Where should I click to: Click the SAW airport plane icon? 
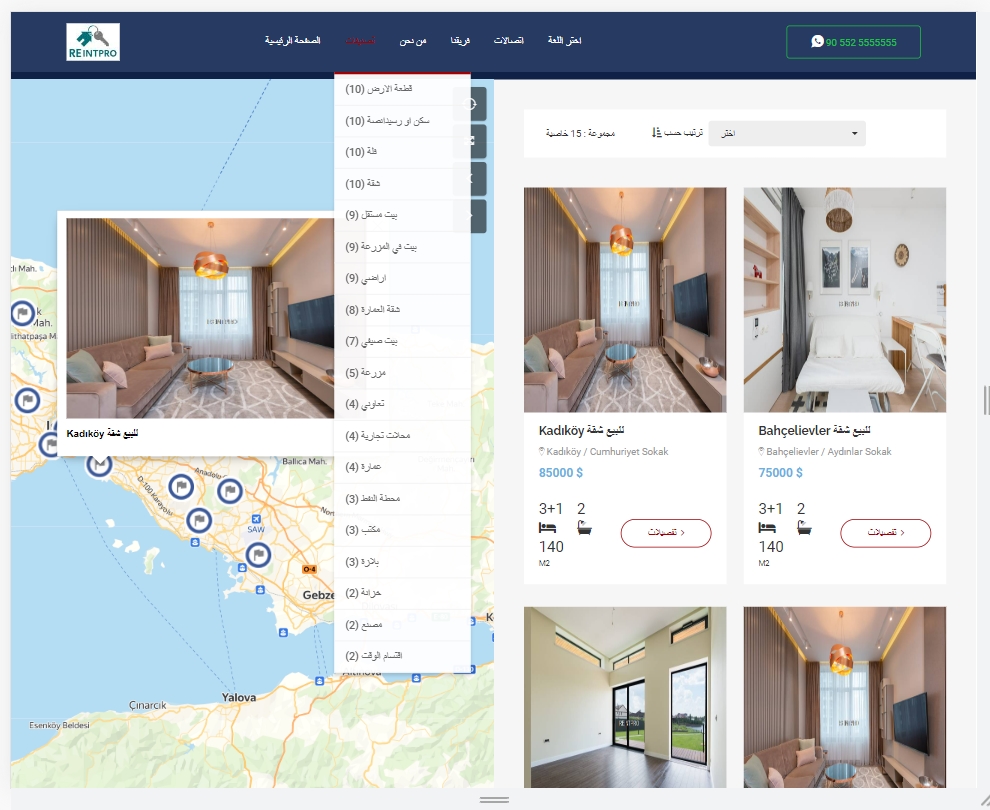point(256,518)
